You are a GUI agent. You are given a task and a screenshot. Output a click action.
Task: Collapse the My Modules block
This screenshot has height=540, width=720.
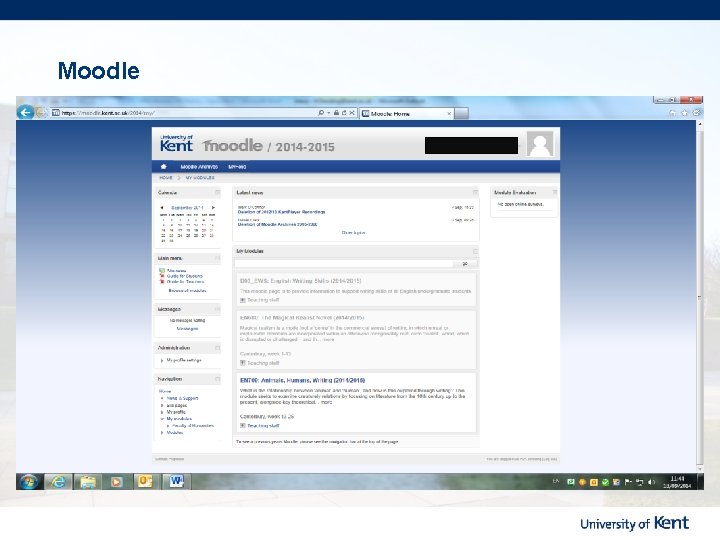click(x=475, y=252)
